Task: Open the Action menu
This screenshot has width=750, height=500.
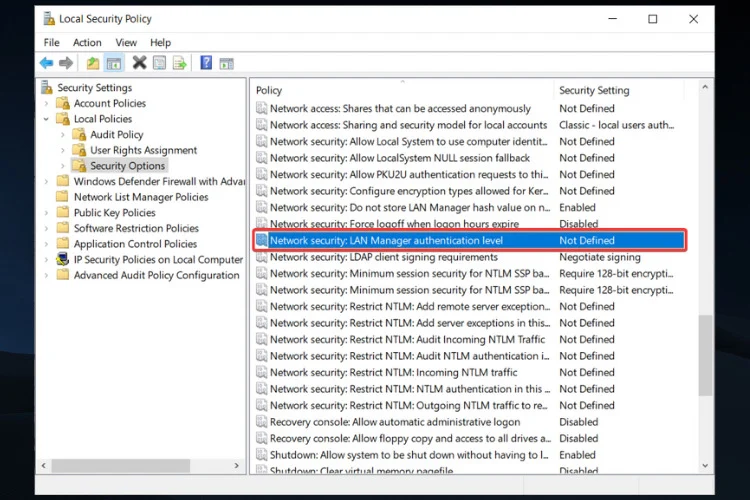Action: tap(87, 43)
